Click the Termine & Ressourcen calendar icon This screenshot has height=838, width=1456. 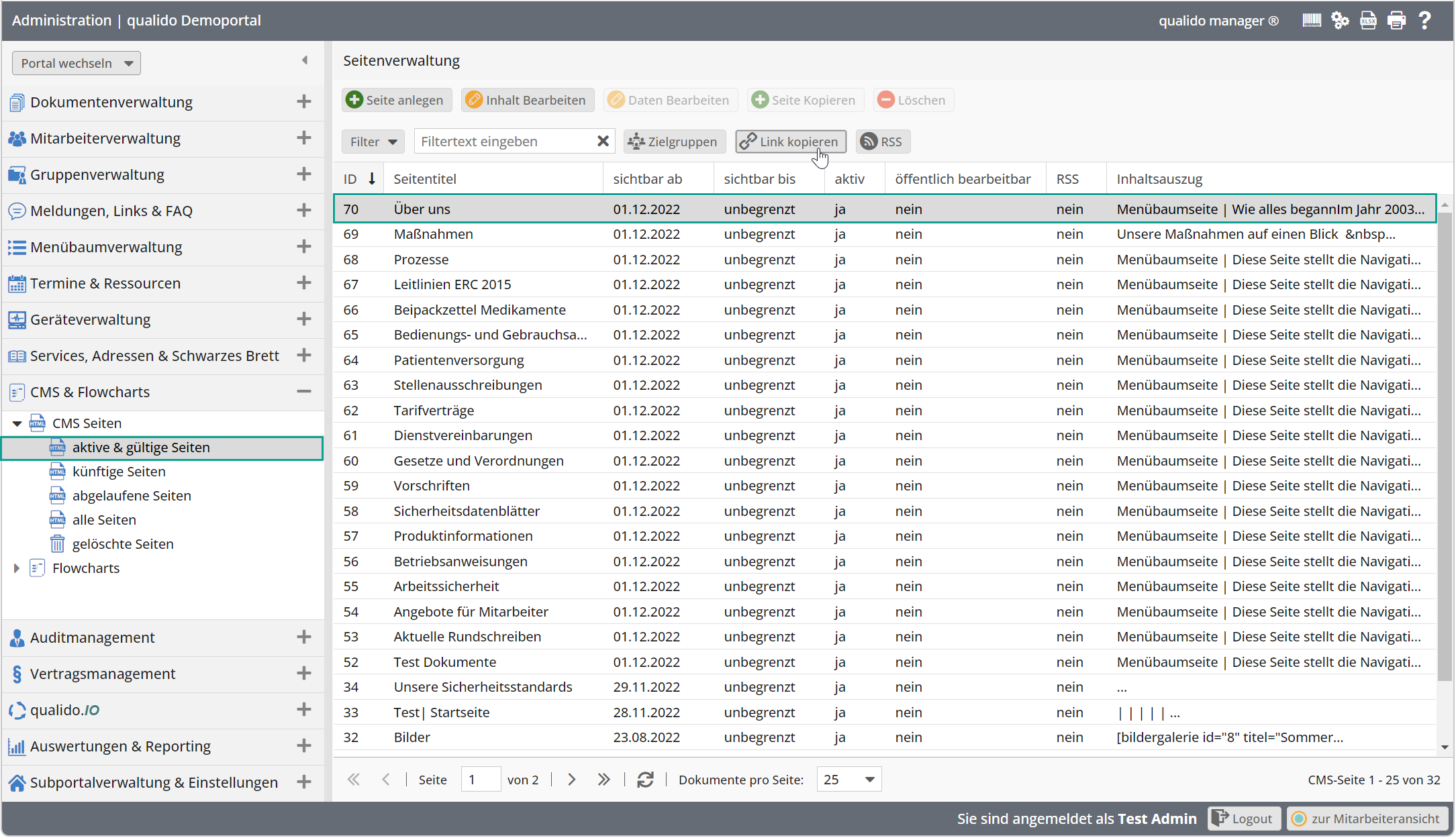click(x=17, y=284)
